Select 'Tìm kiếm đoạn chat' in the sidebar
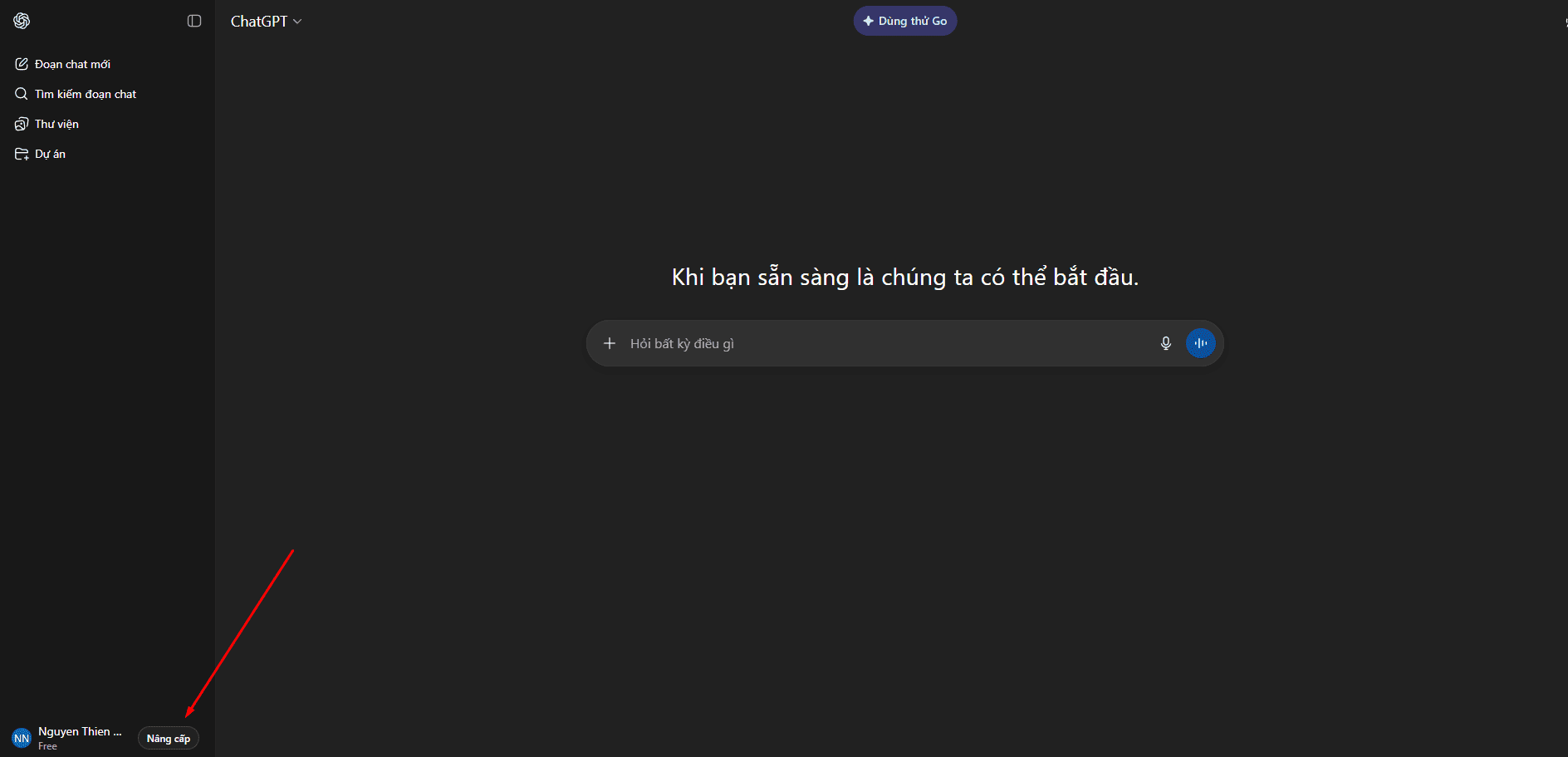The height and width of the screenshot is (757, 1568). [x=85, y=93]
